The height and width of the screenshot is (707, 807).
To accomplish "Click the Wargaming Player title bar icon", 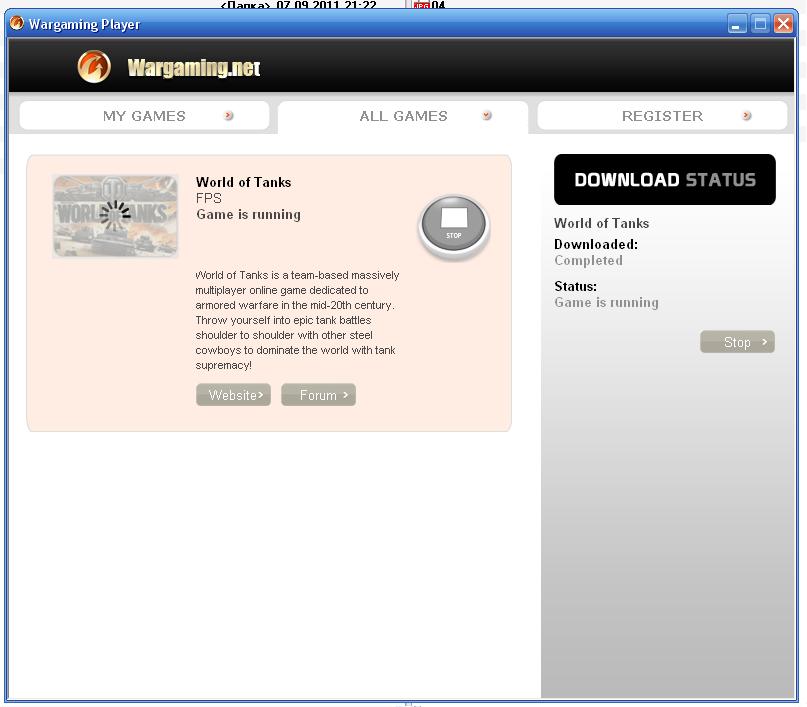I will pyautogui.click(x=17, y=23).
